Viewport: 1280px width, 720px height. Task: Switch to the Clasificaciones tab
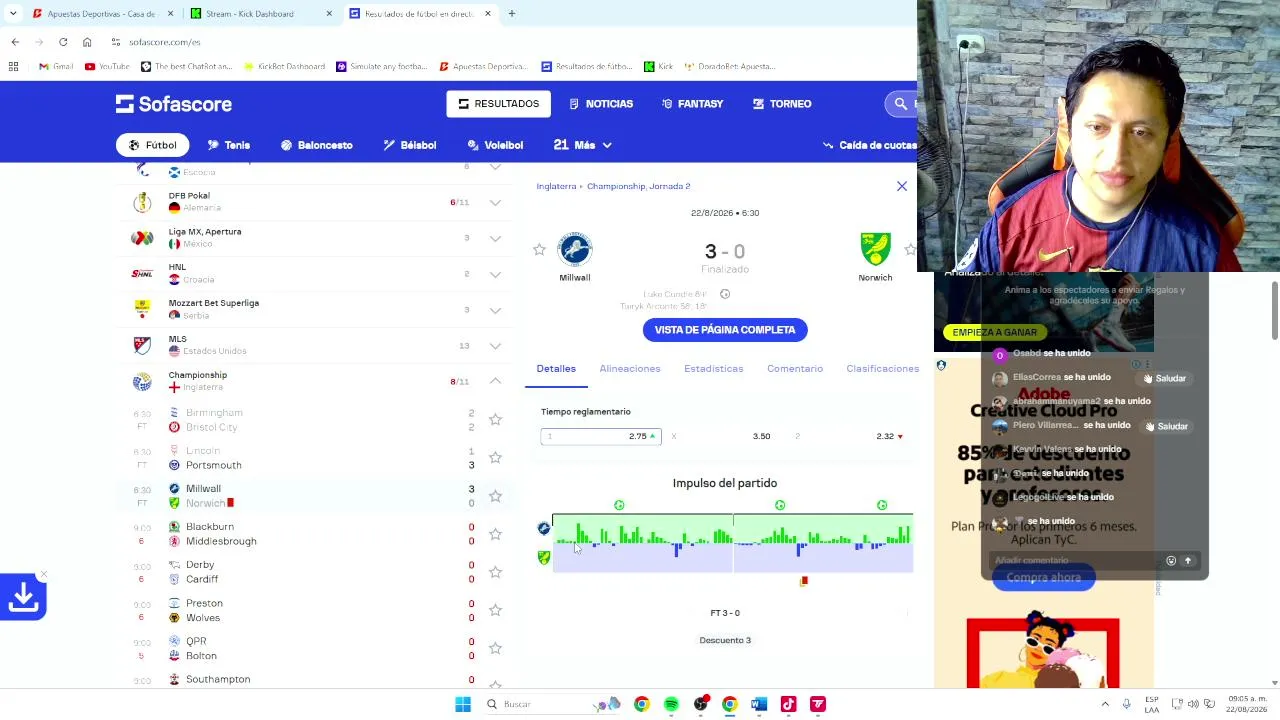882,369
